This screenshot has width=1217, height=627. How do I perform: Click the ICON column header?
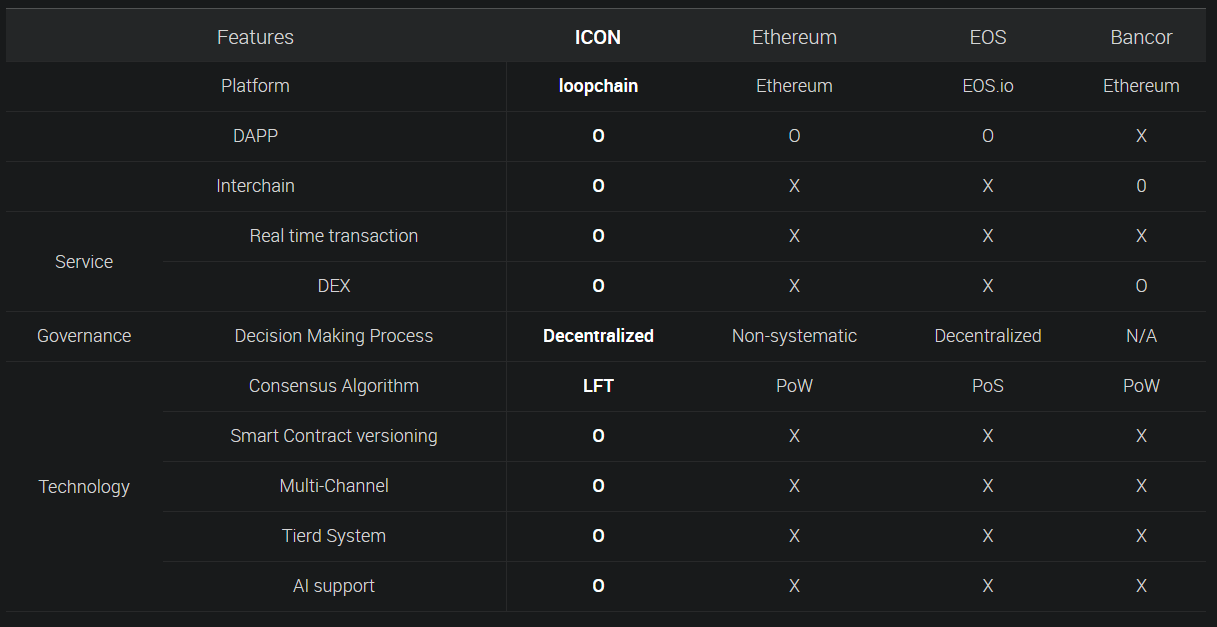pyautogui.click(x=598, y=37)
